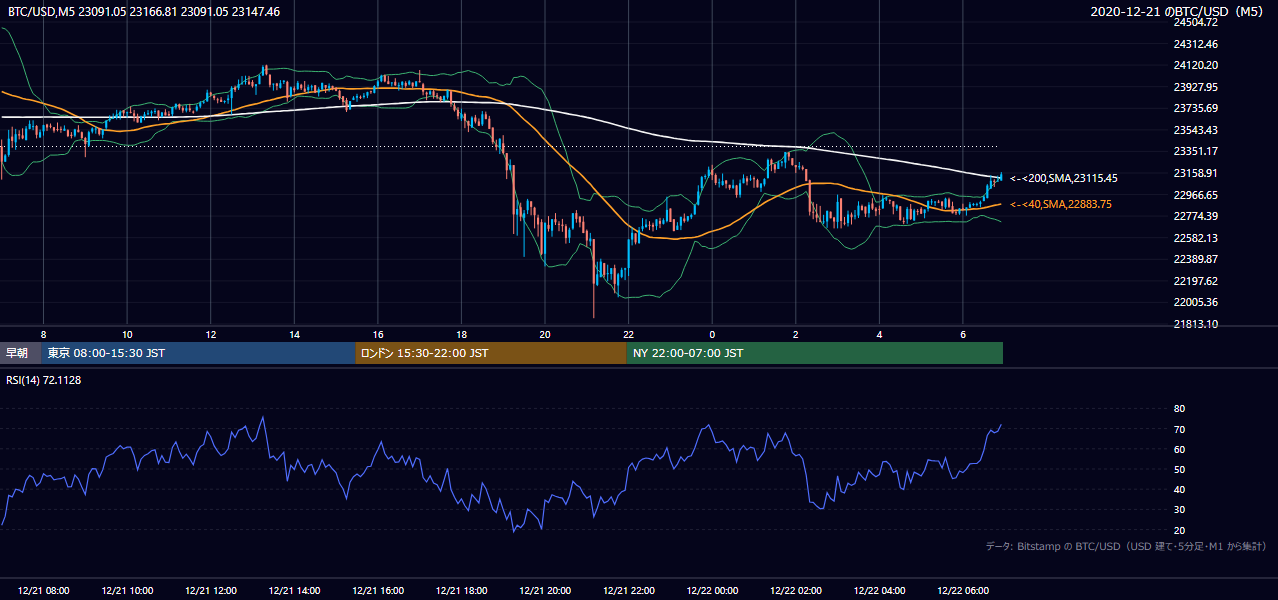Click hour label 6 under the price chart
This screenshot has width=1278, height=600.
pos(963,334)
